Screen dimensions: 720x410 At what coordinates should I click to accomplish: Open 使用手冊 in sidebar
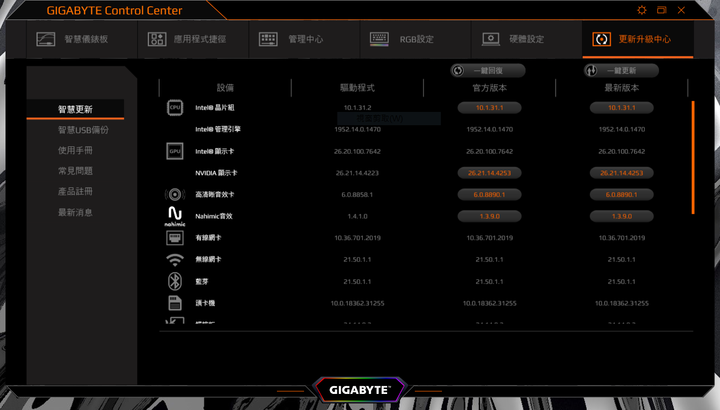(x=75, y=151)
